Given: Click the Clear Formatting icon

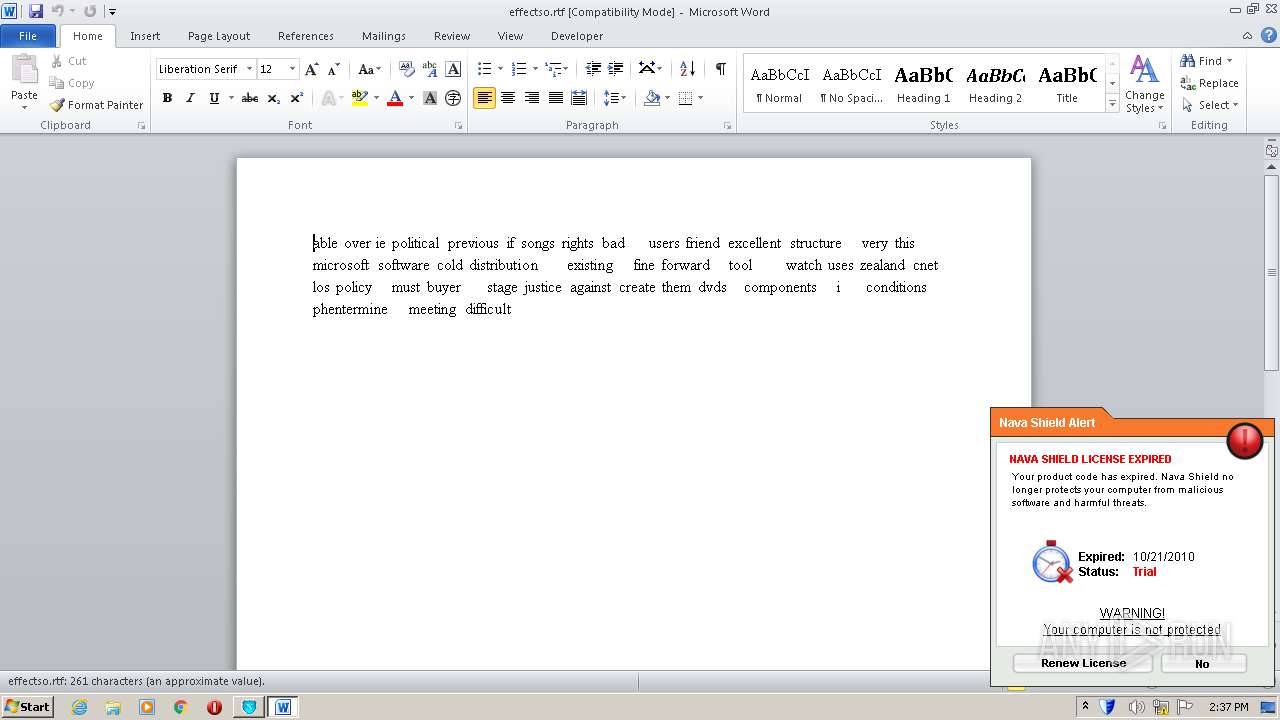Looking at the screenshot, I should pos(406,69).
